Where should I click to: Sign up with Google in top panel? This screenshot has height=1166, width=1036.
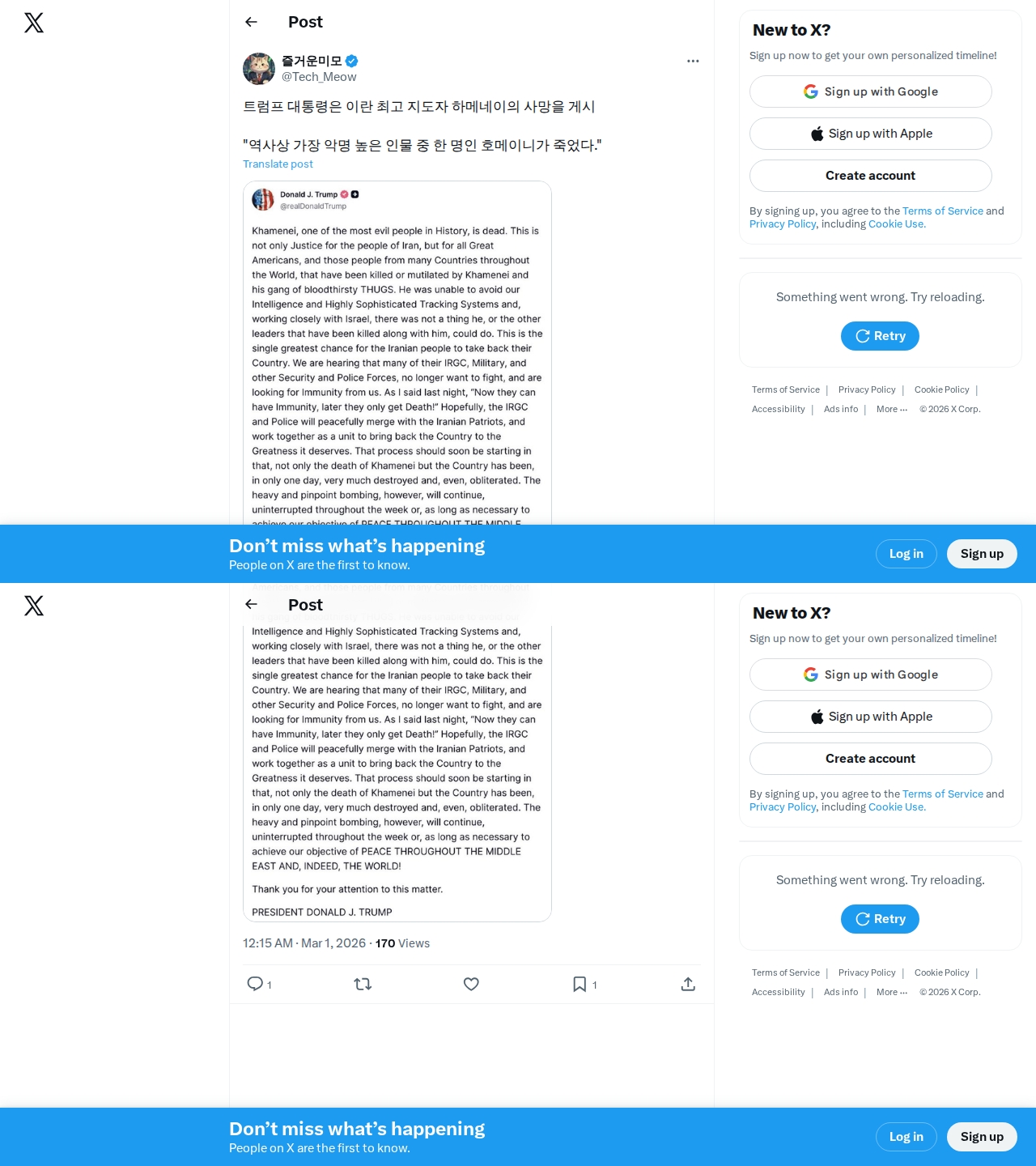[871, 91]
